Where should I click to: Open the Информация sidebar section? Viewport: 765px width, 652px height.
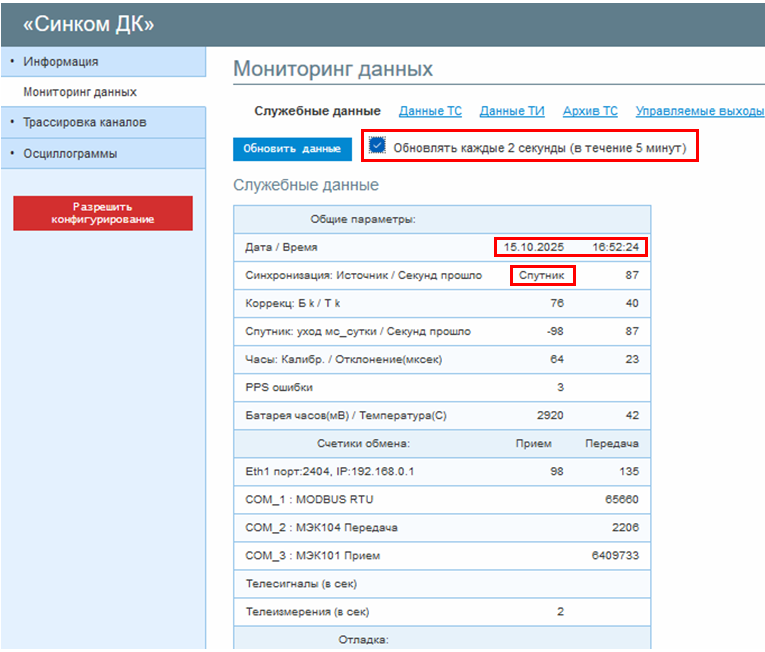(61, 61)
